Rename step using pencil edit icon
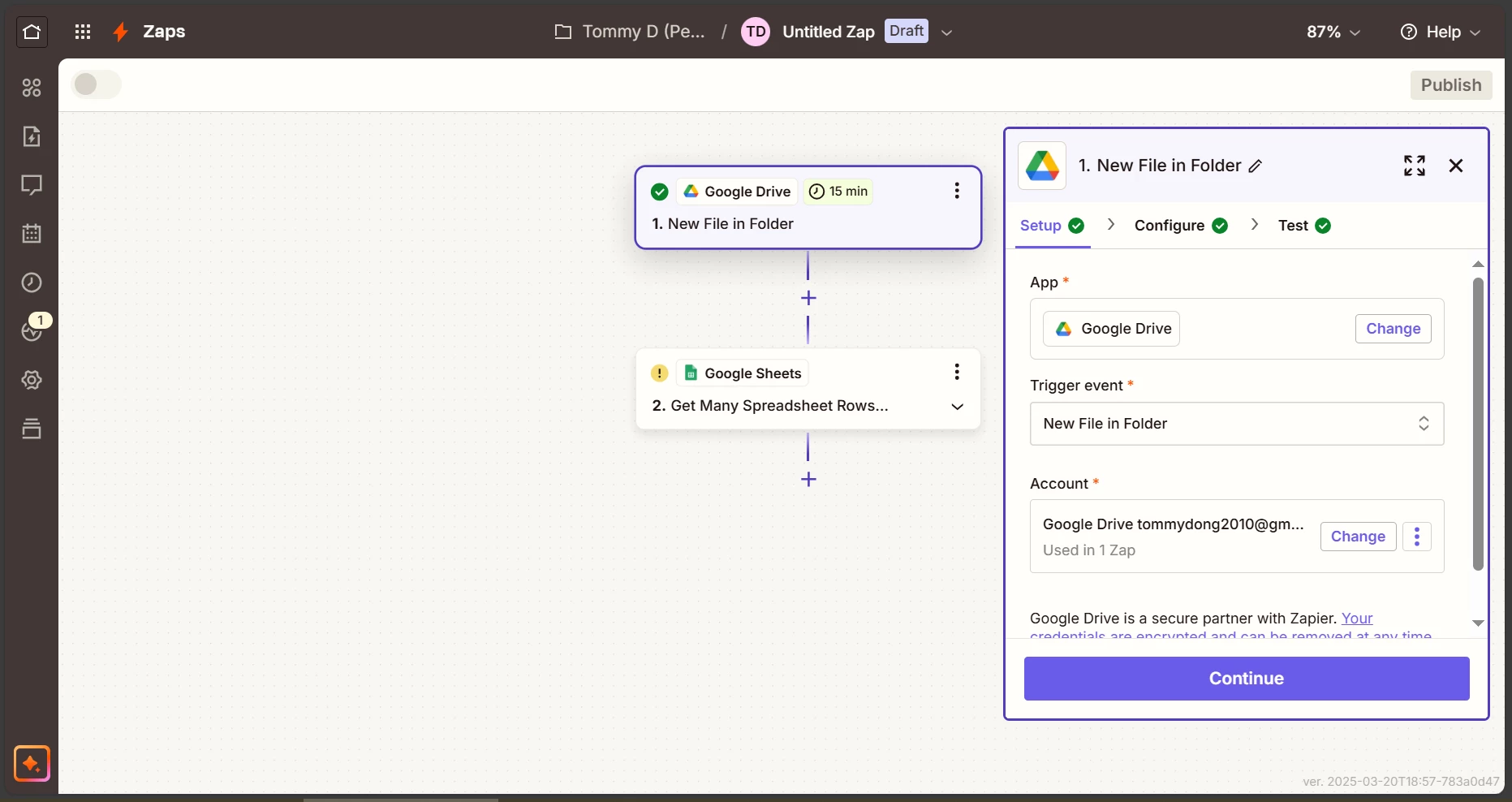The image size is (1512, 802). coord(1256,166)
